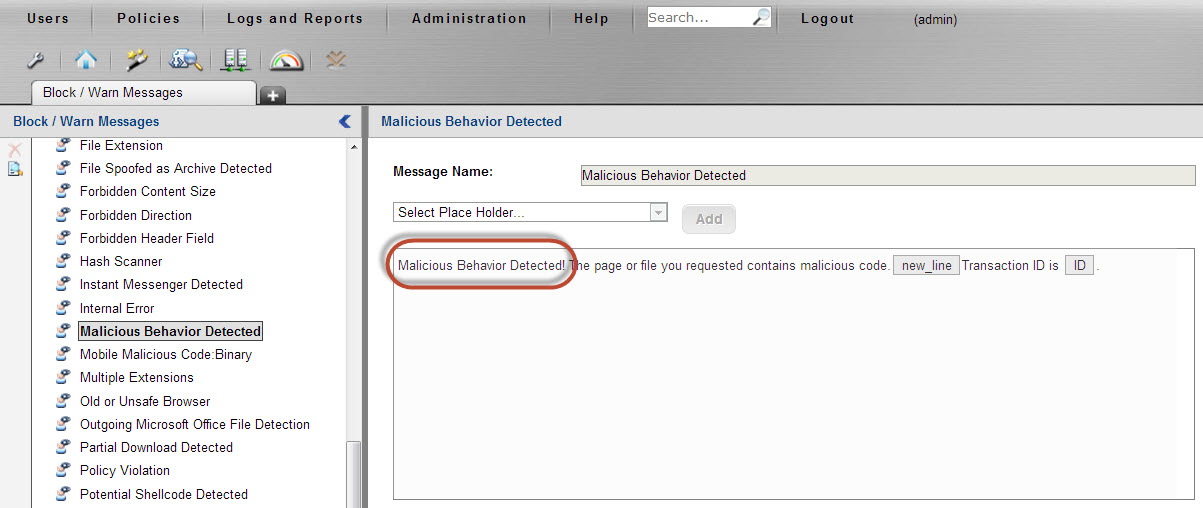Select the Block / Warn Messages tab
This screenshot has width=1203, height=508.
click(x=113, y=92)
